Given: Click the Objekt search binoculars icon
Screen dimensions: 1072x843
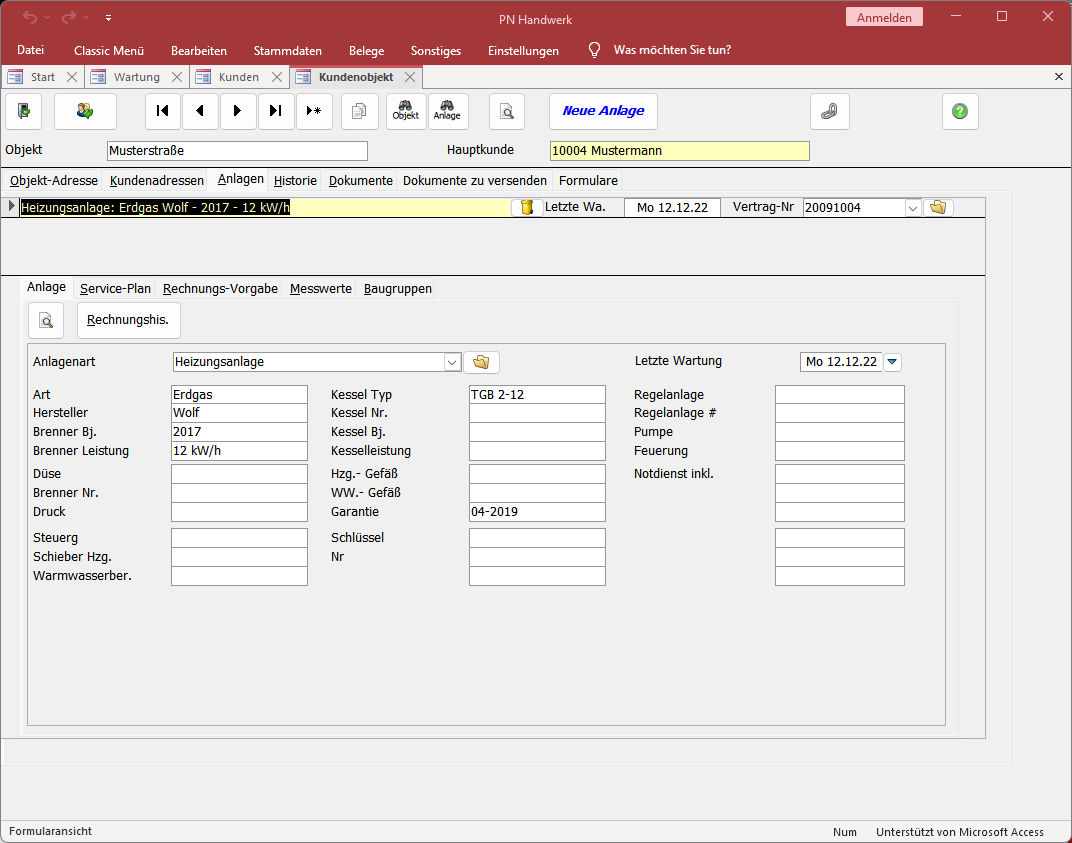Looking at the screenshot, I should pos(406,111).
